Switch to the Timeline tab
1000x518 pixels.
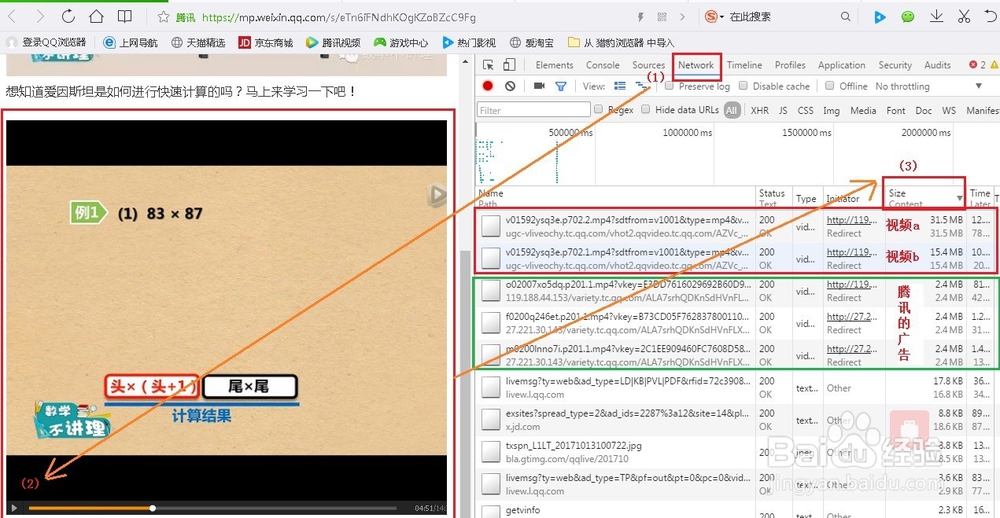coord(744,65)
